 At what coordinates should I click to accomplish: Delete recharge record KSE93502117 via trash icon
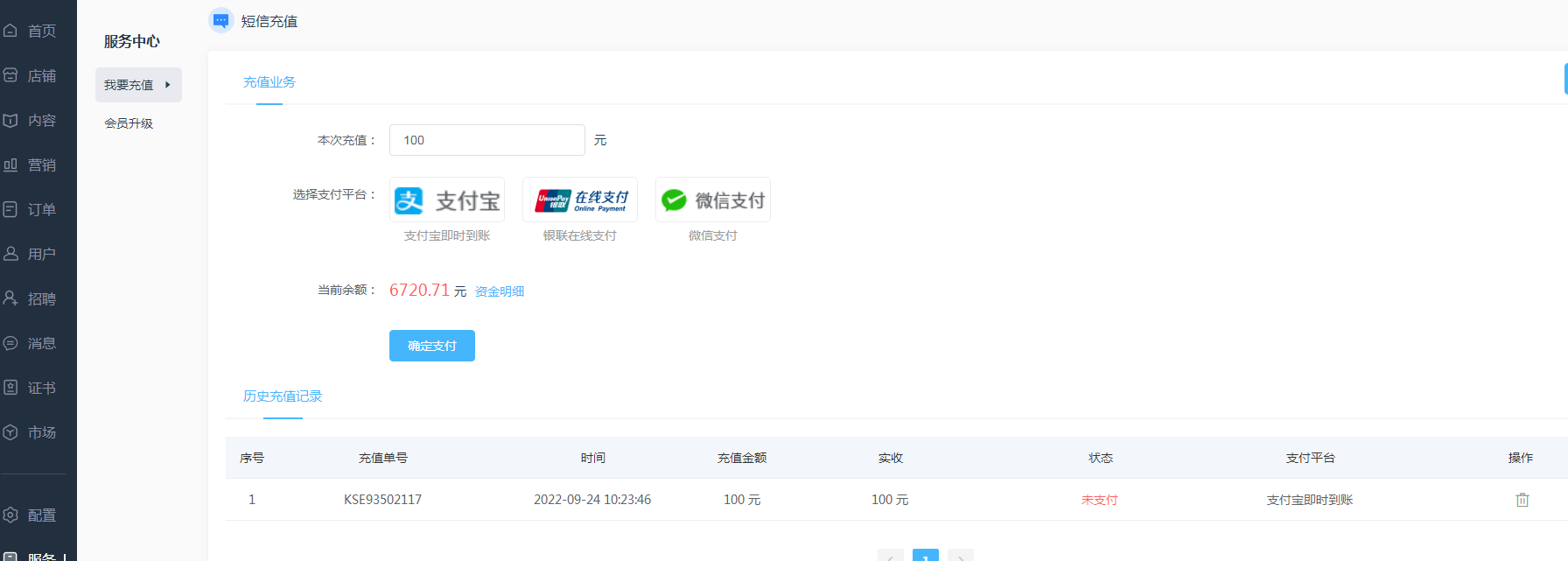(x=1522, y=500)
